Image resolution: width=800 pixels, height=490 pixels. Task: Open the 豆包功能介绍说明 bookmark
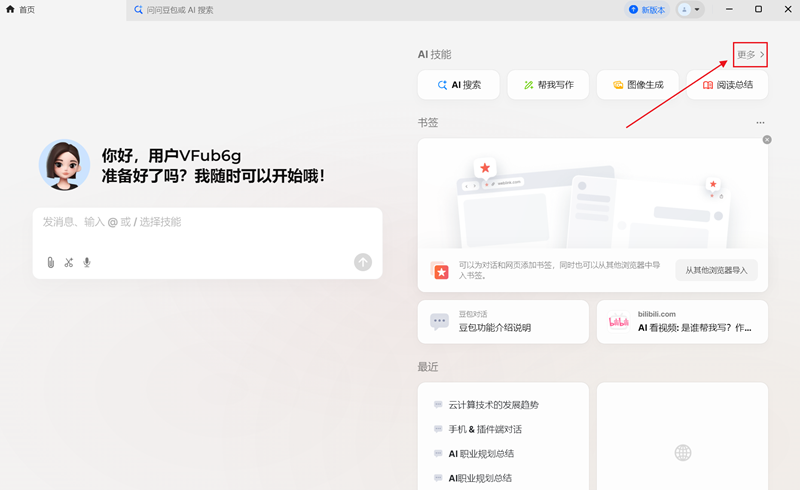click(503, 322)
